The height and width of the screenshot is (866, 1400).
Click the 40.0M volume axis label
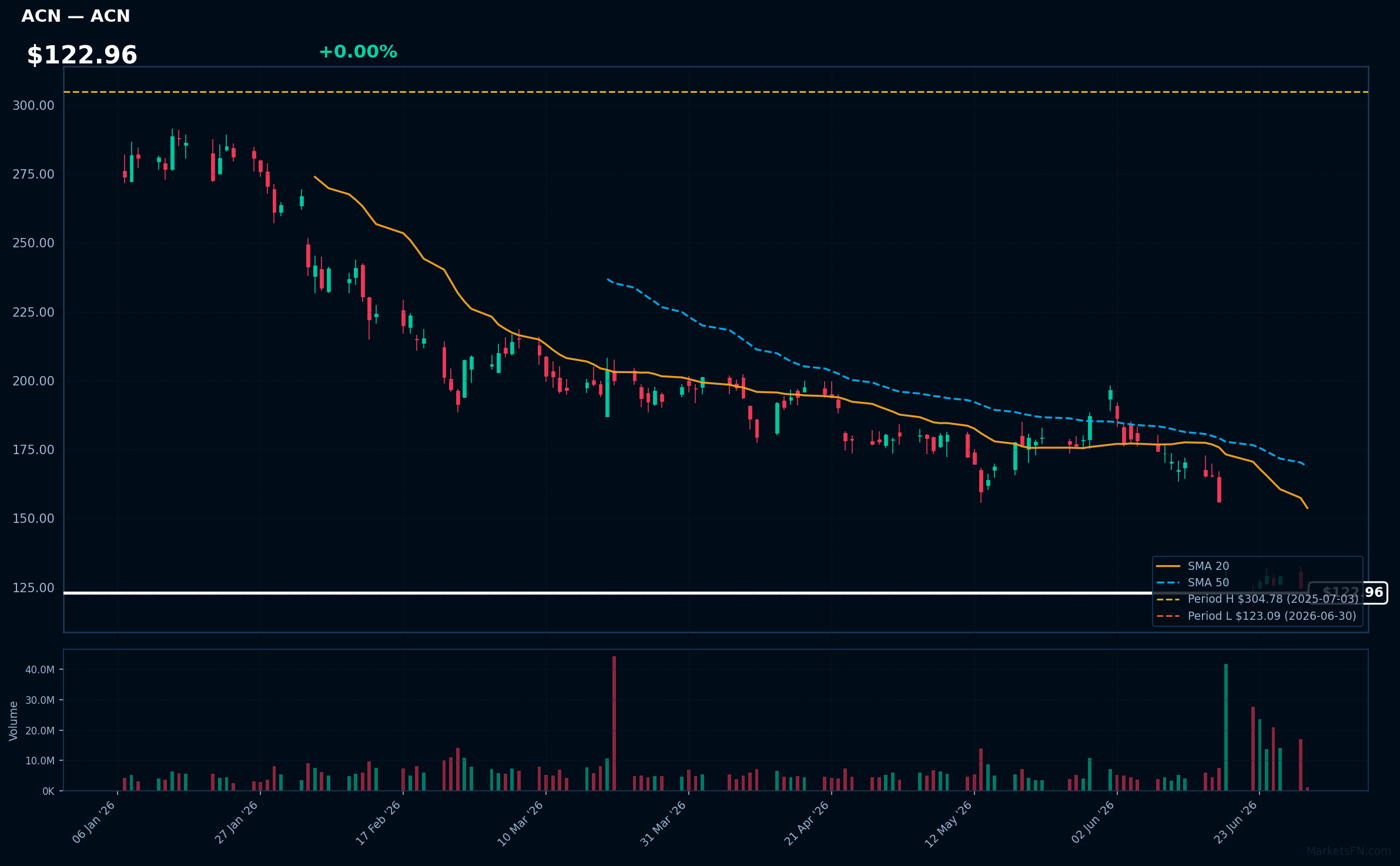40,670
